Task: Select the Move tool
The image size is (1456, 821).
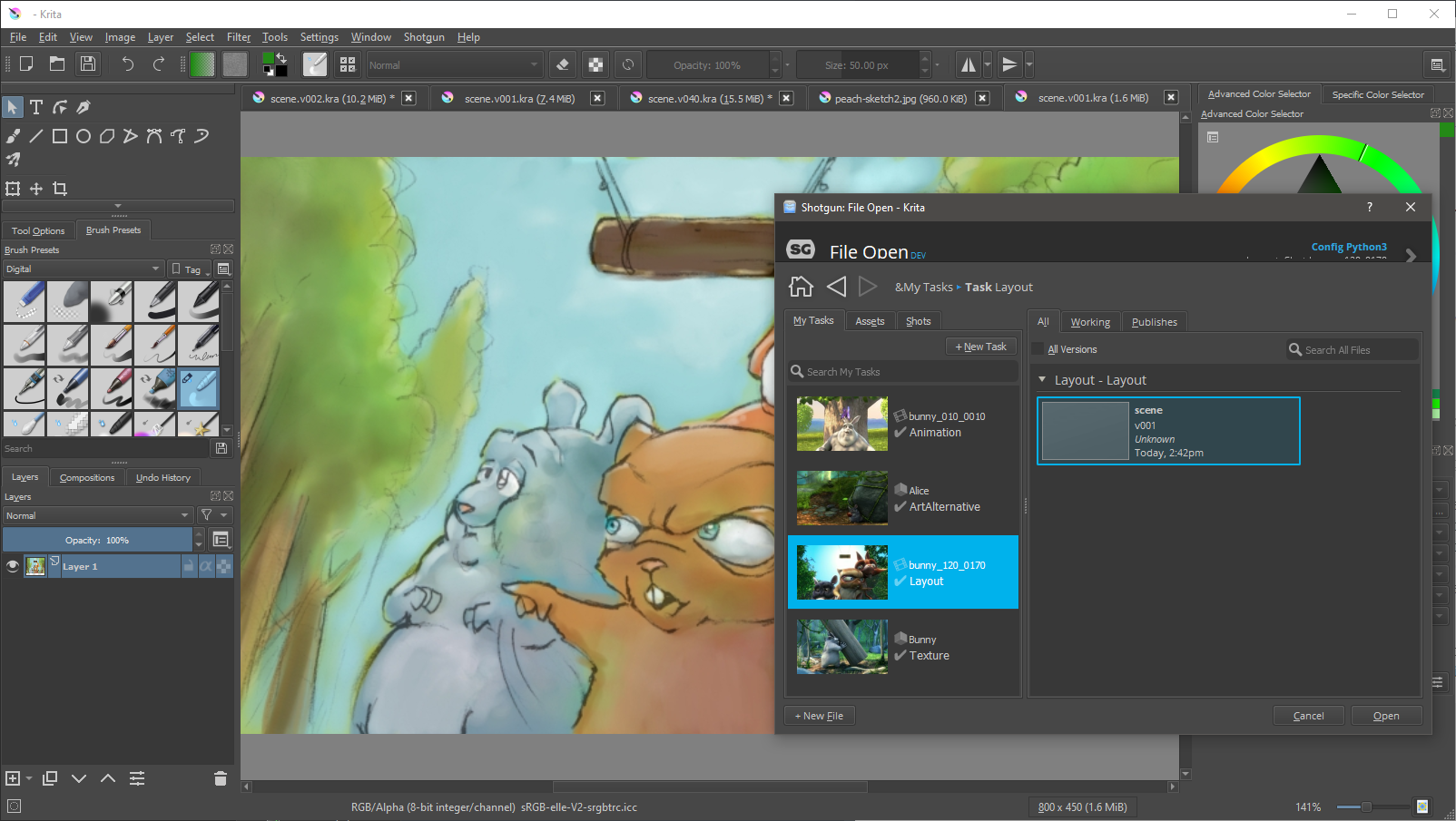Action: pyautogui.click(x=36, y=189)
